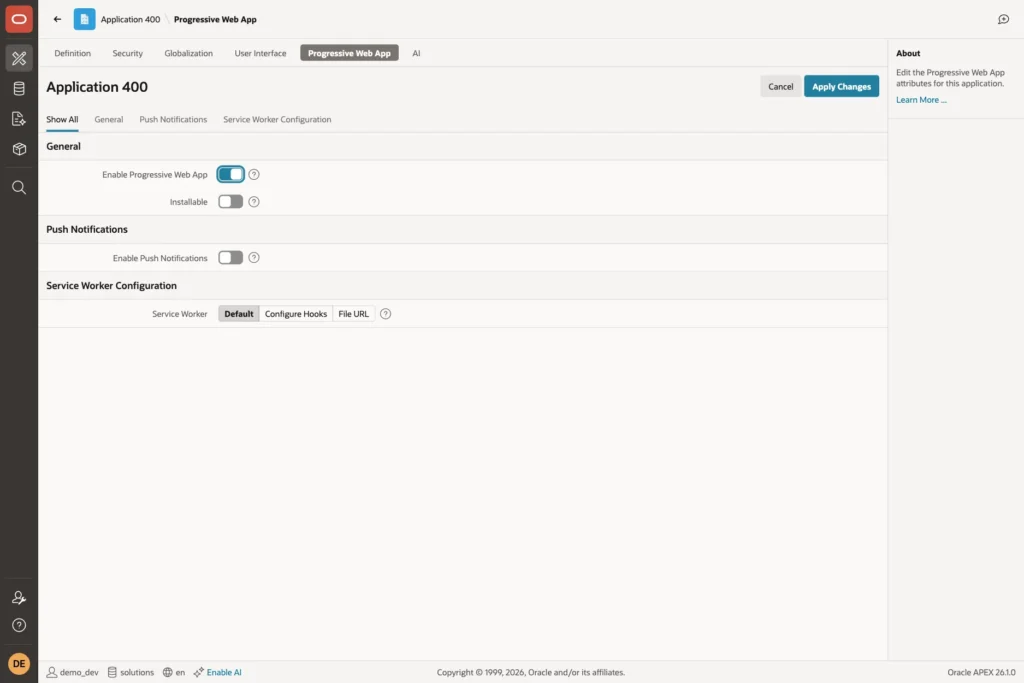Open Help question mark in sidebar
The width and height of the screenshot is (1024, 683).
pos(19,625)
